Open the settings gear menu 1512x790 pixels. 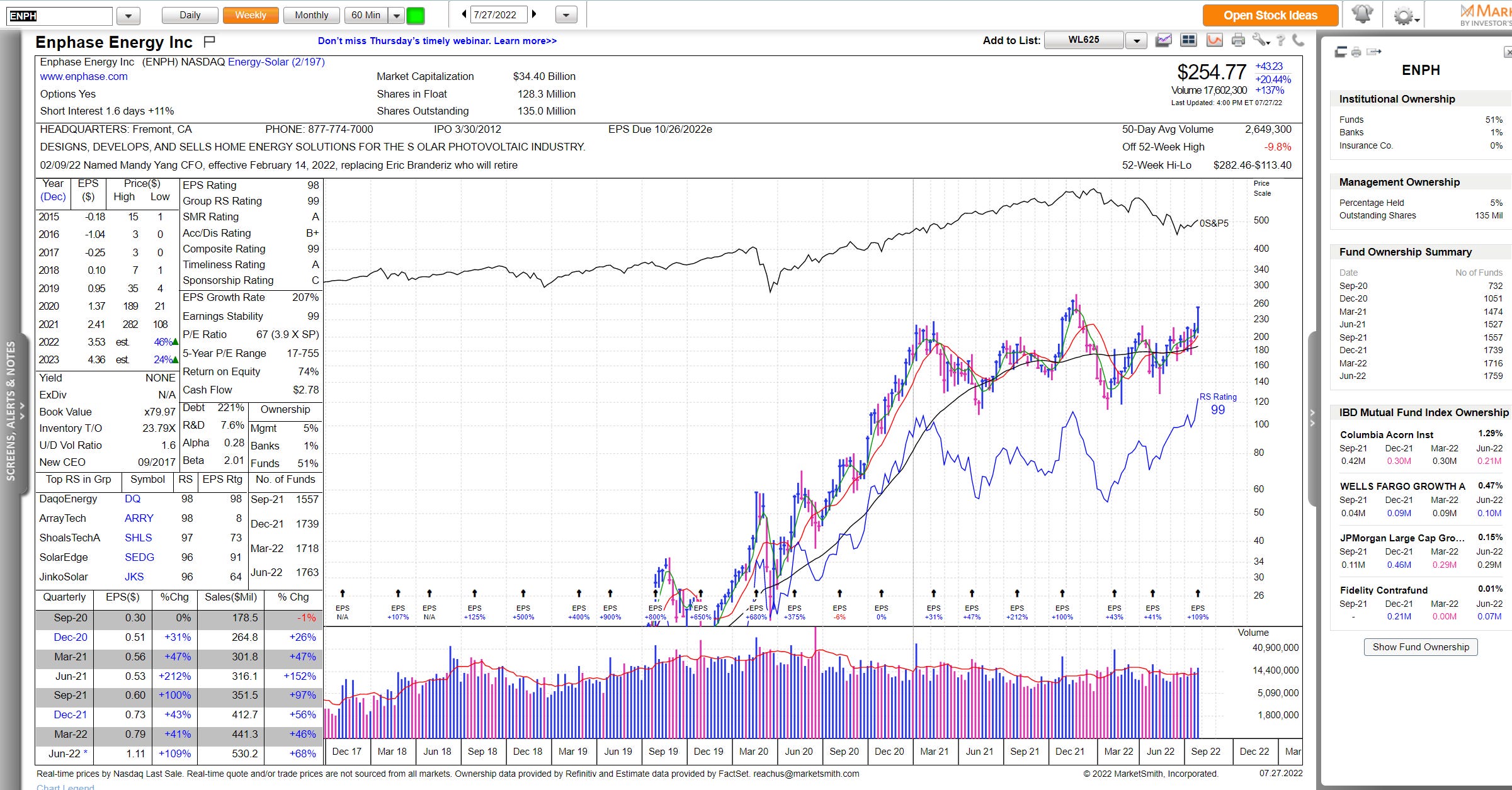pos(1405,16)
